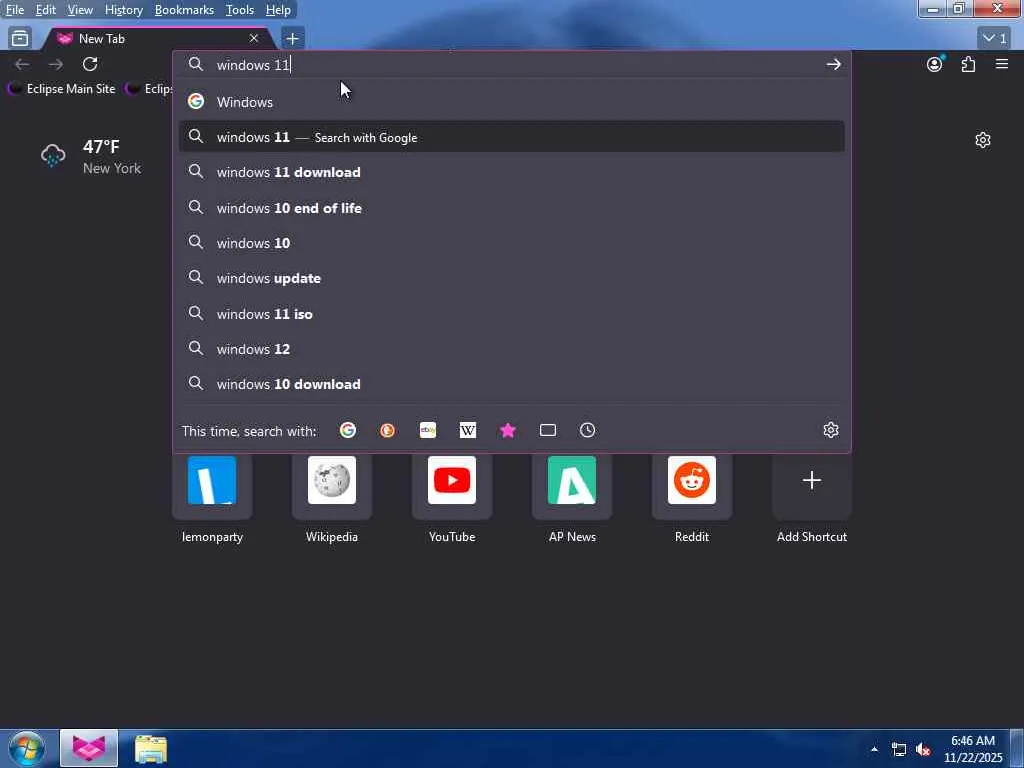Click the muted volume tray icon
Viewport: 1024px width, 768px height.
923,750
